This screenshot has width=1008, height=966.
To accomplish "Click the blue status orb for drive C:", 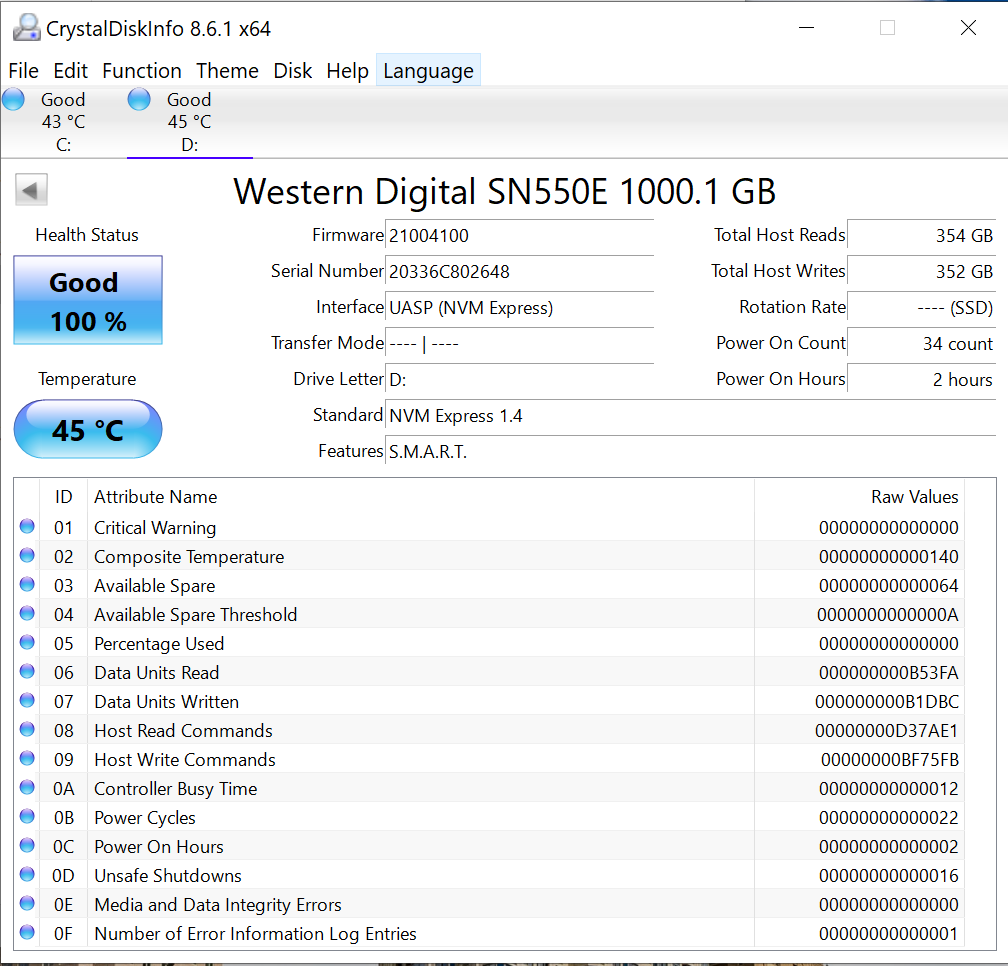I will [x=14, y=99].
